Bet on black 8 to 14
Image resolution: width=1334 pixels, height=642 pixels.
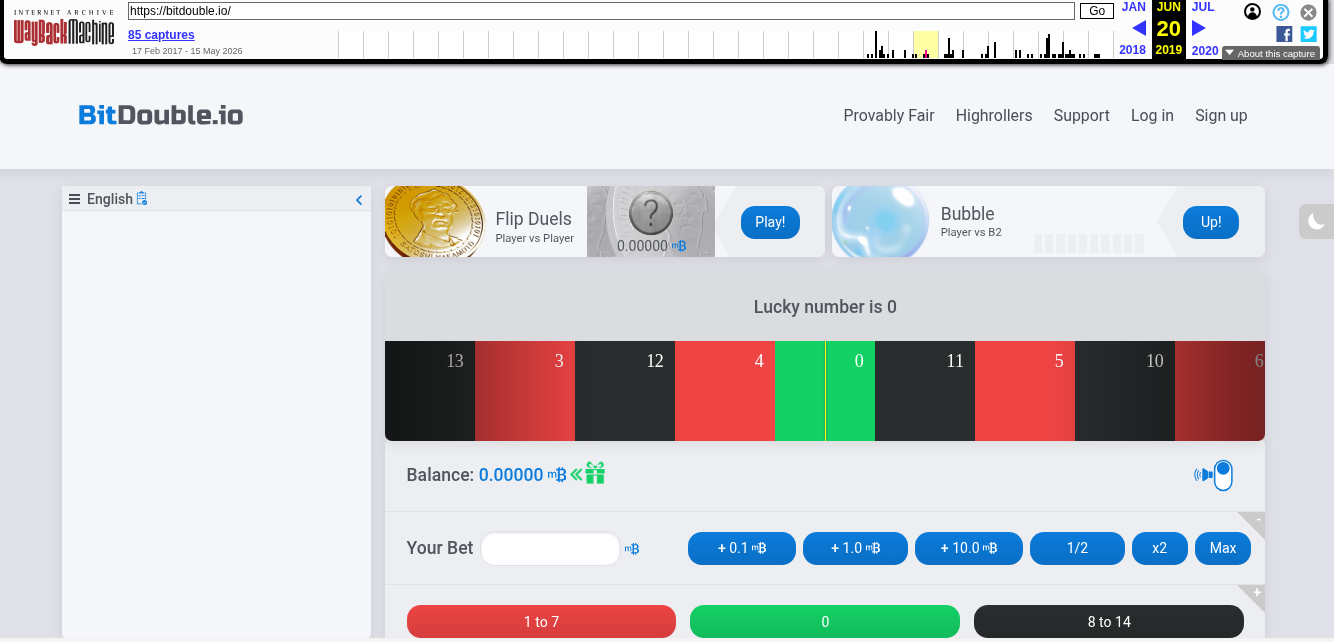1109,622
